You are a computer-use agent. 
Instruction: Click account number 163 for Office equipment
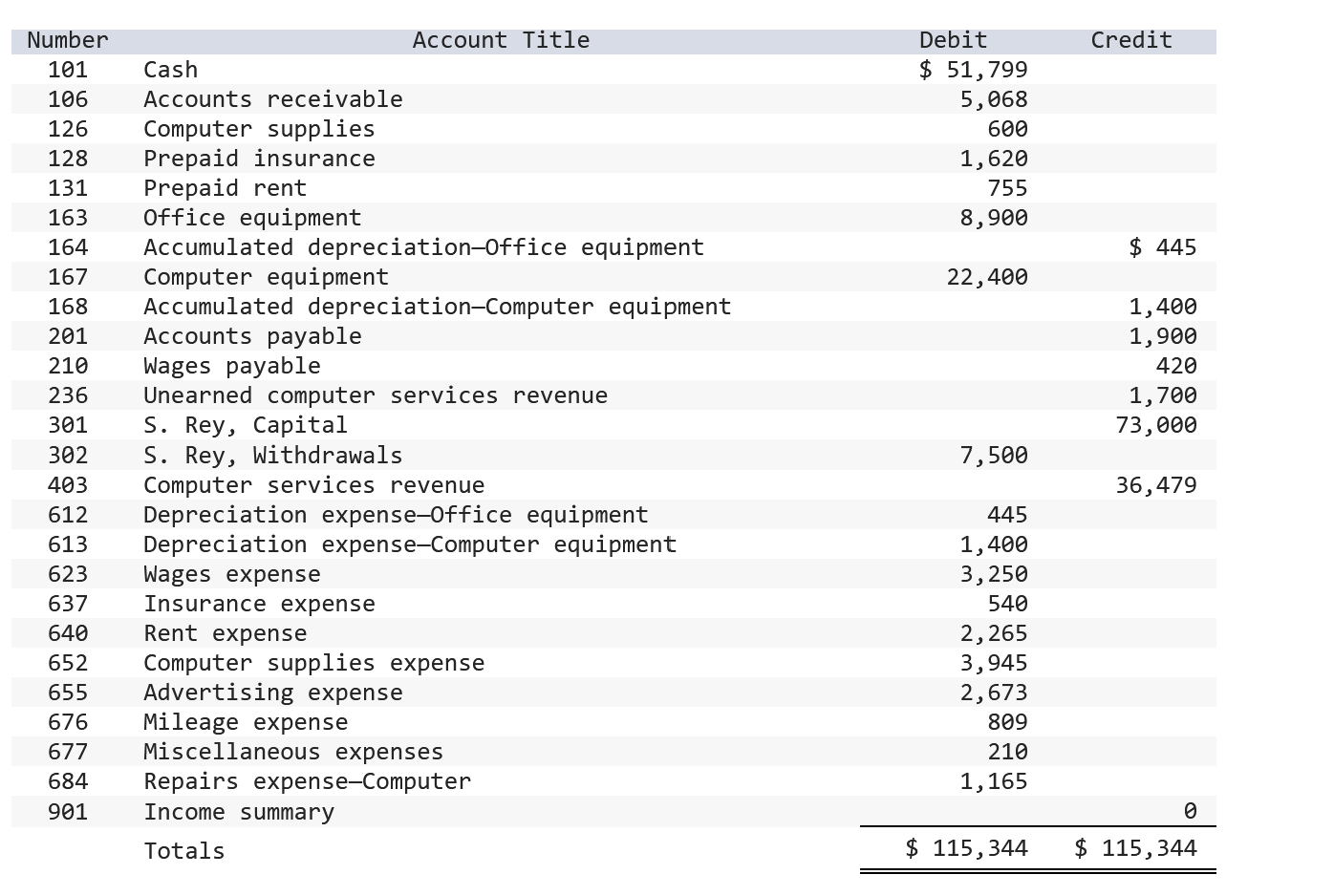pos(68,217)
